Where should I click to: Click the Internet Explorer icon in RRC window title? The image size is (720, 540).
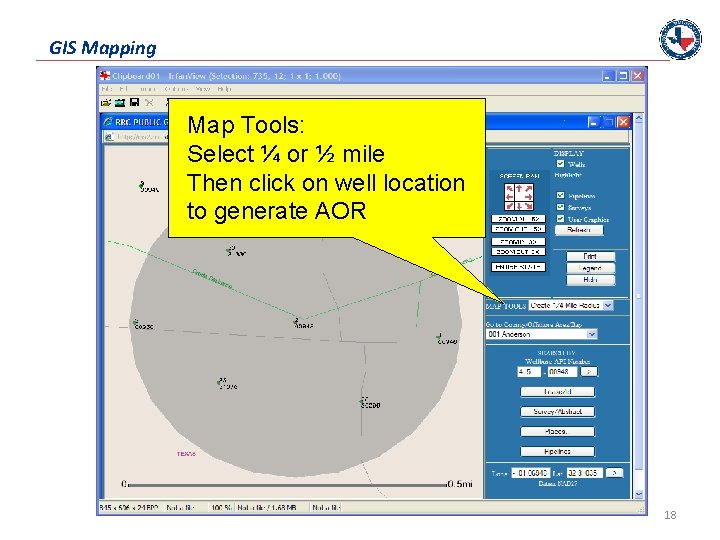tap(108, 122)
